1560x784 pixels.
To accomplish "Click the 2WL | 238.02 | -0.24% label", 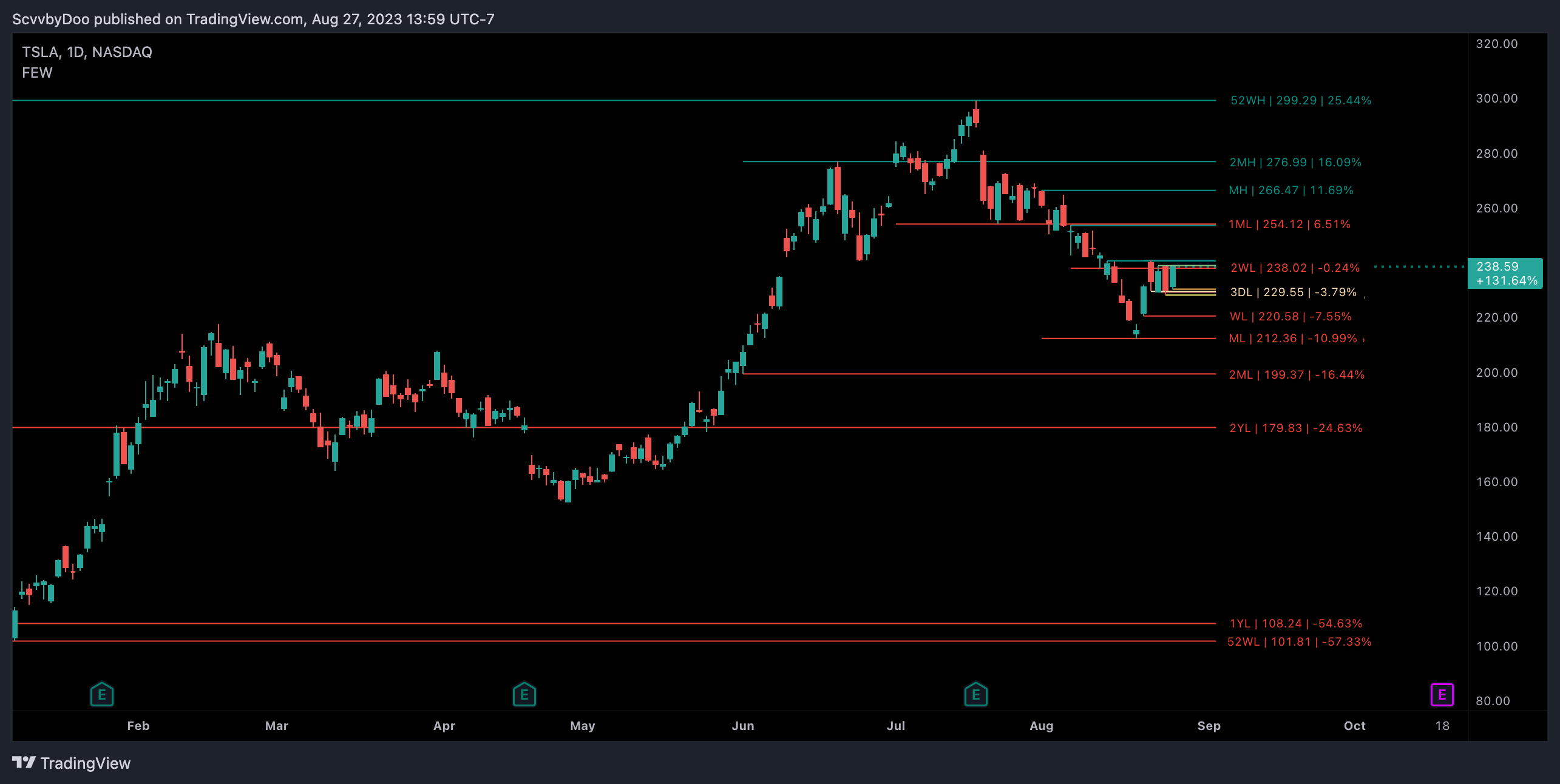I will 1295,268.
